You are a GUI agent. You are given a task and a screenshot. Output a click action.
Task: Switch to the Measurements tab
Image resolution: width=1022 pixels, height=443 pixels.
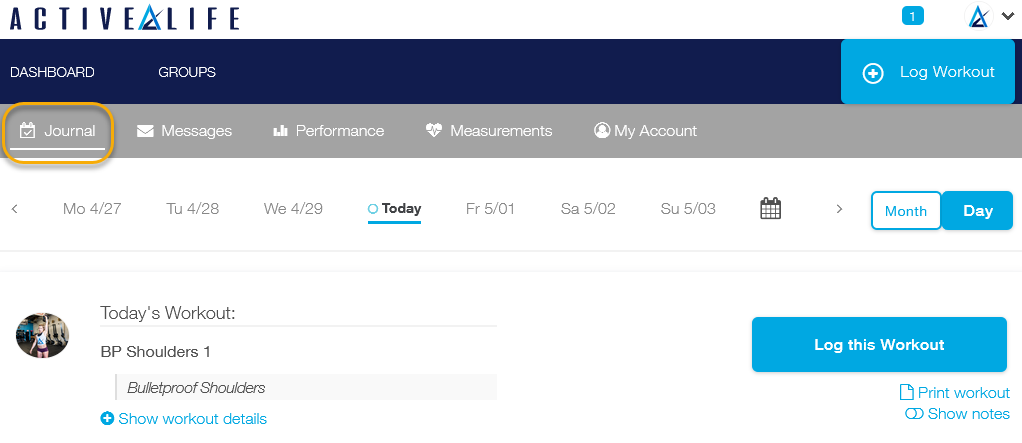tap(489, 131)
